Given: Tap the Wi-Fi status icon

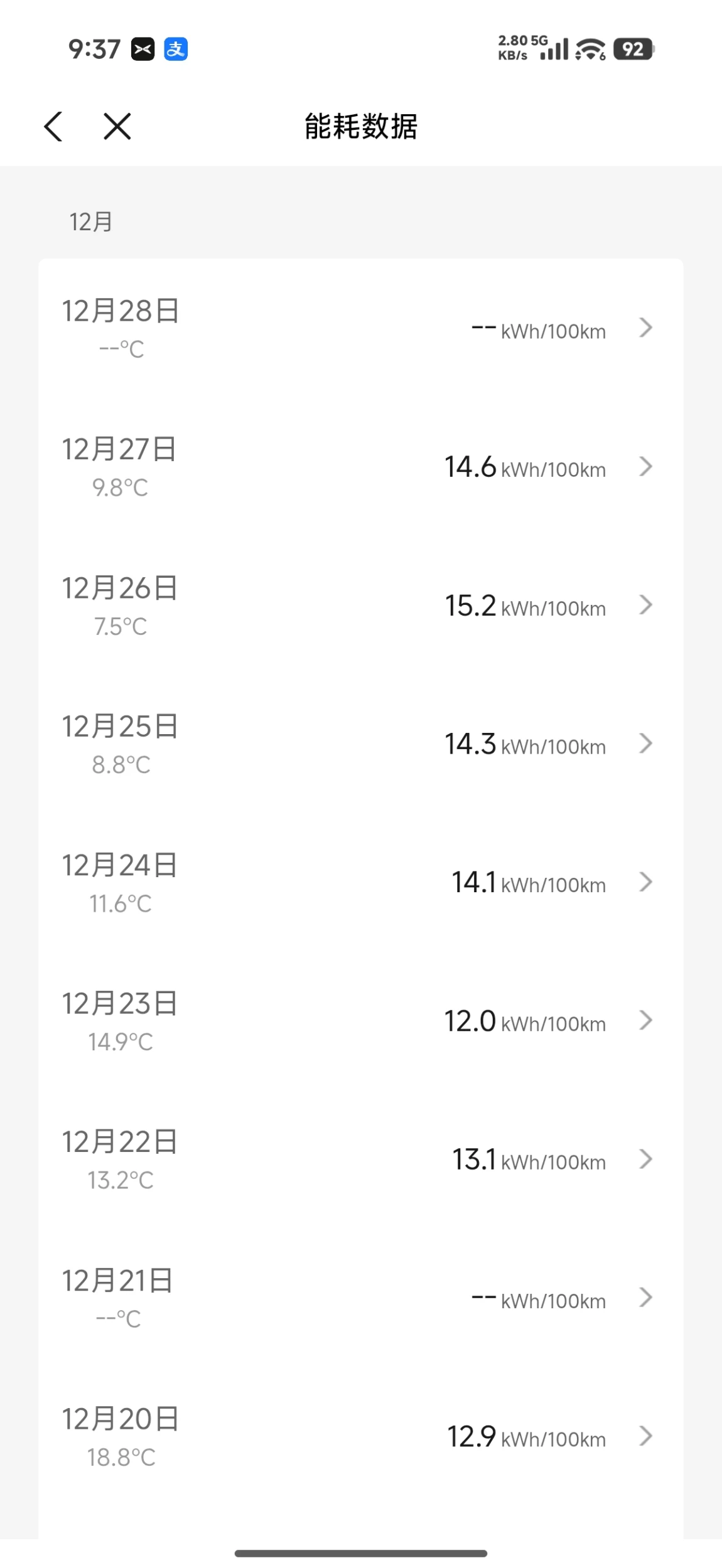Looking at the screenshot, I should pos(590,49).
